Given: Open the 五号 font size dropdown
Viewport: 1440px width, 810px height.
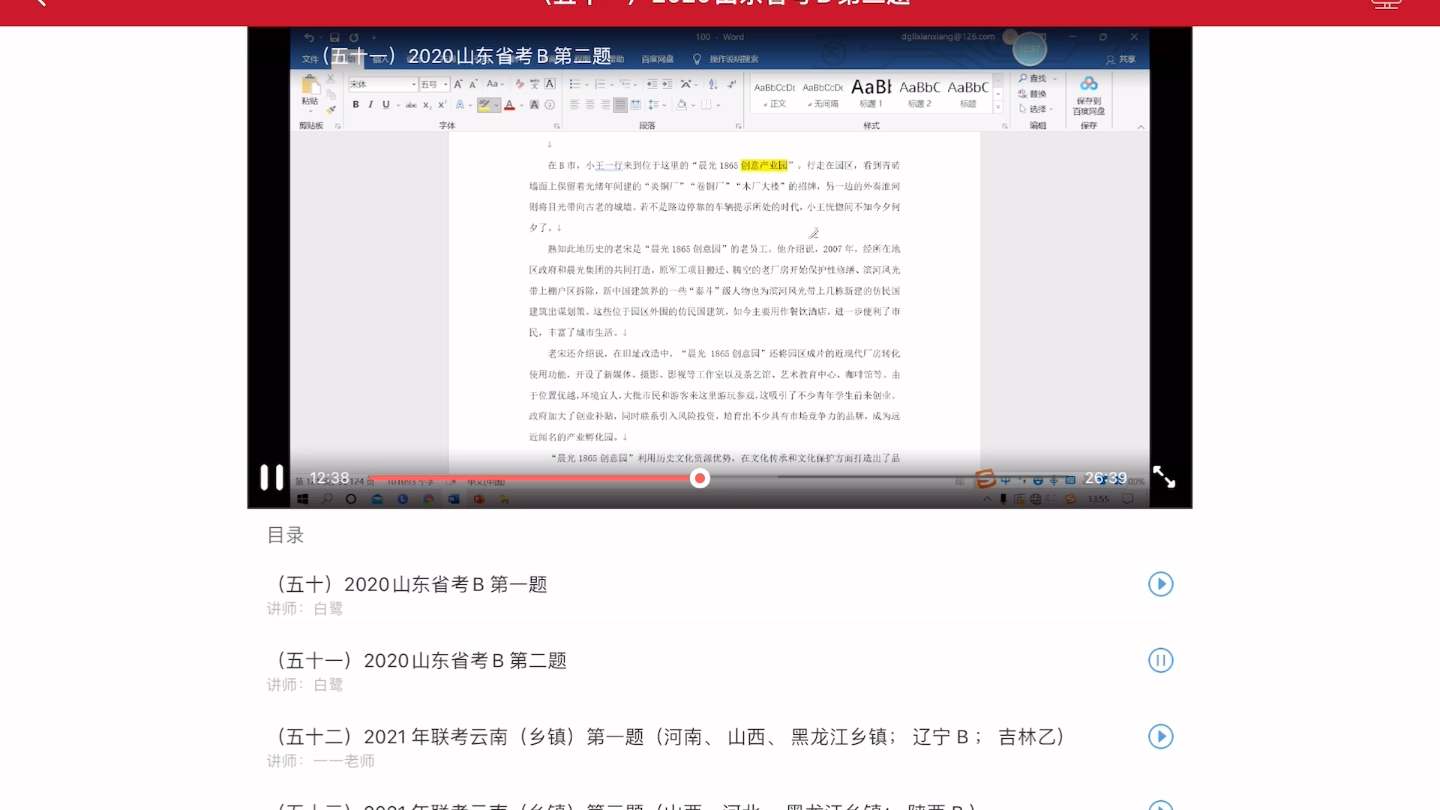Looking at the screenshot, I should (x=446, y=84).
